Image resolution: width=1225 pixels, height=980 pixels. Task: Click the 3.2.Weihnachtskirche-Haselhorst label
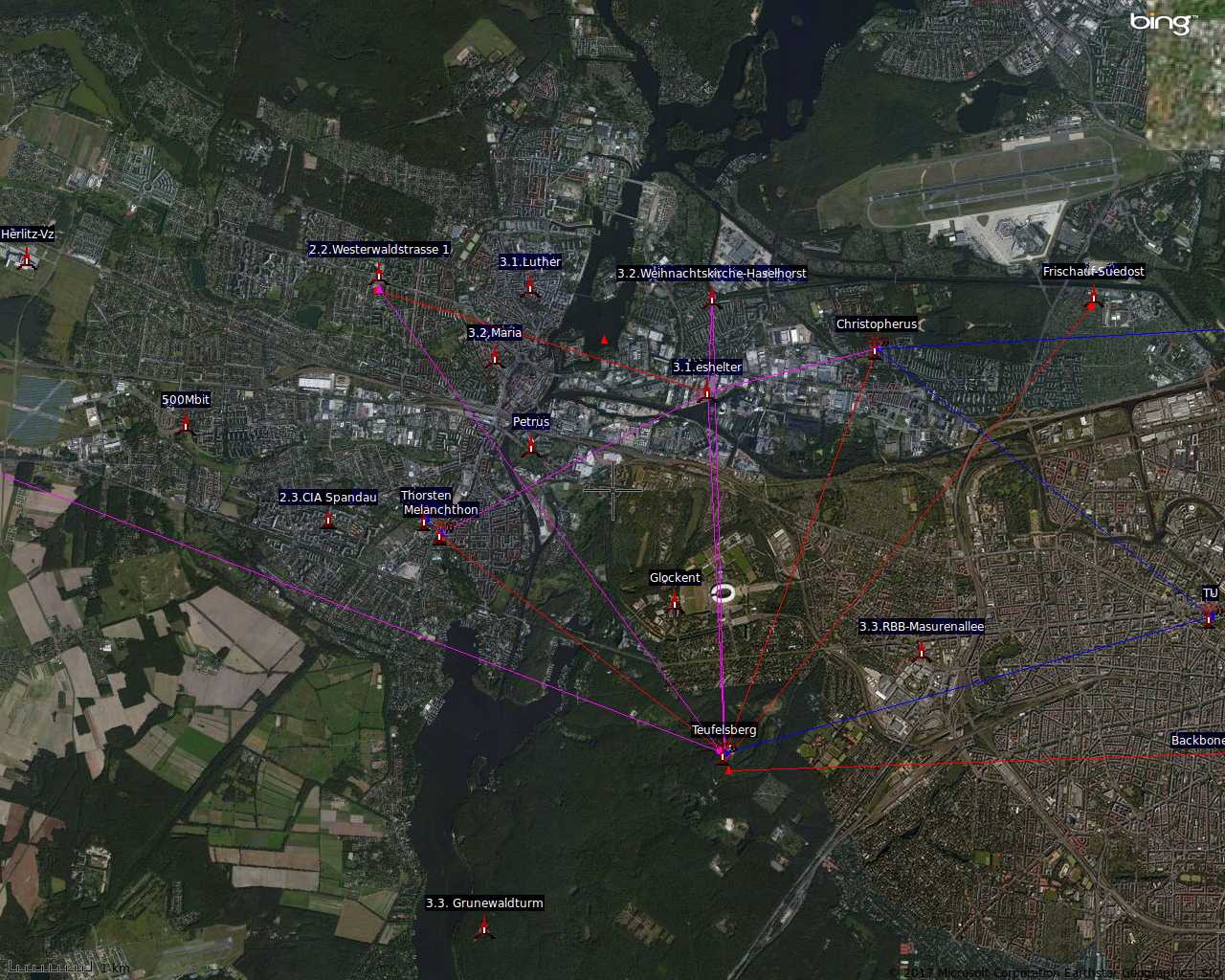[x=711, y=274]
